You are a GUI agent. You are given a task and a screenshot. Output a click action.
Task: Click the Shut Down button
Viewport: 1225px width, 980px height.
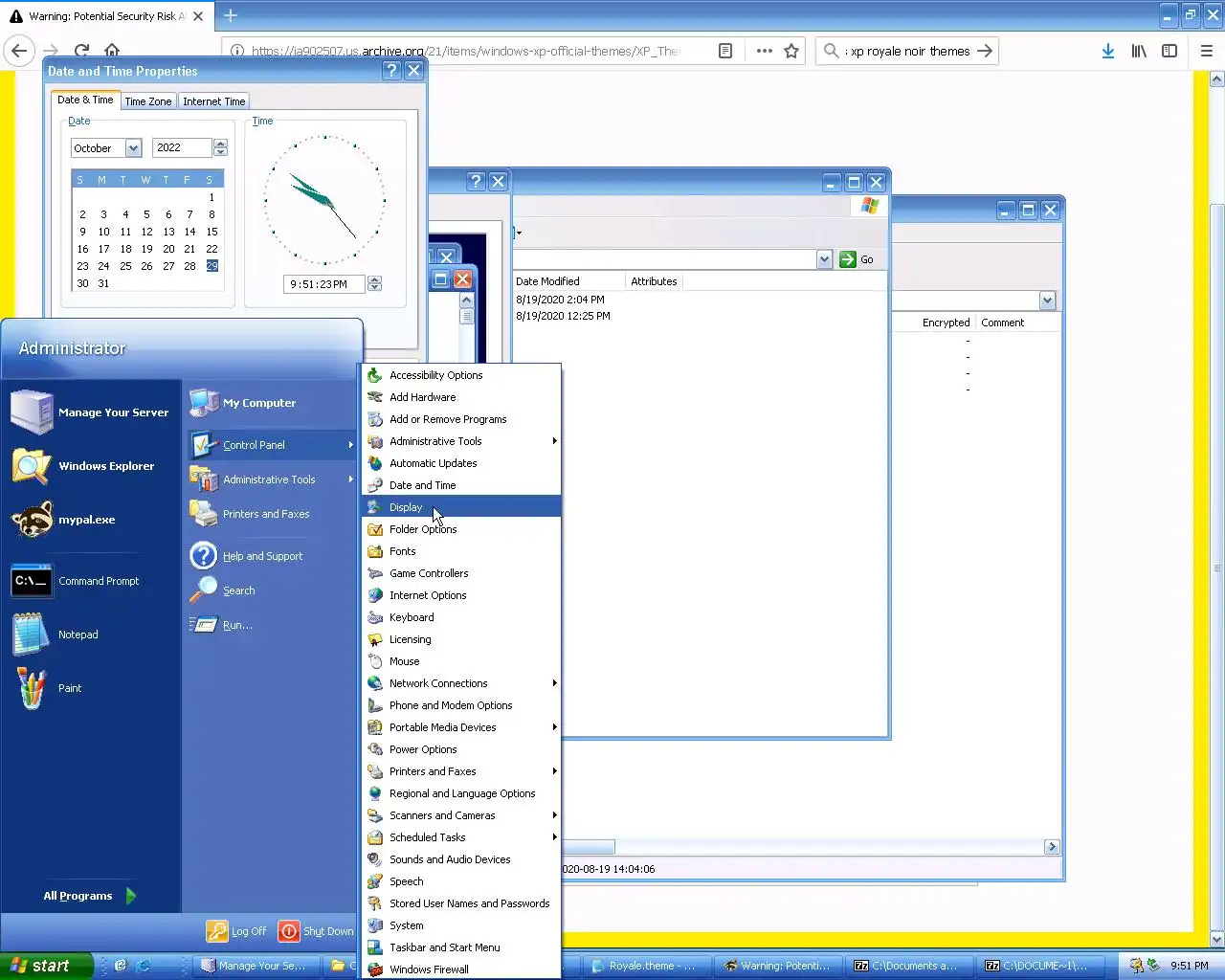pos(317,931)
